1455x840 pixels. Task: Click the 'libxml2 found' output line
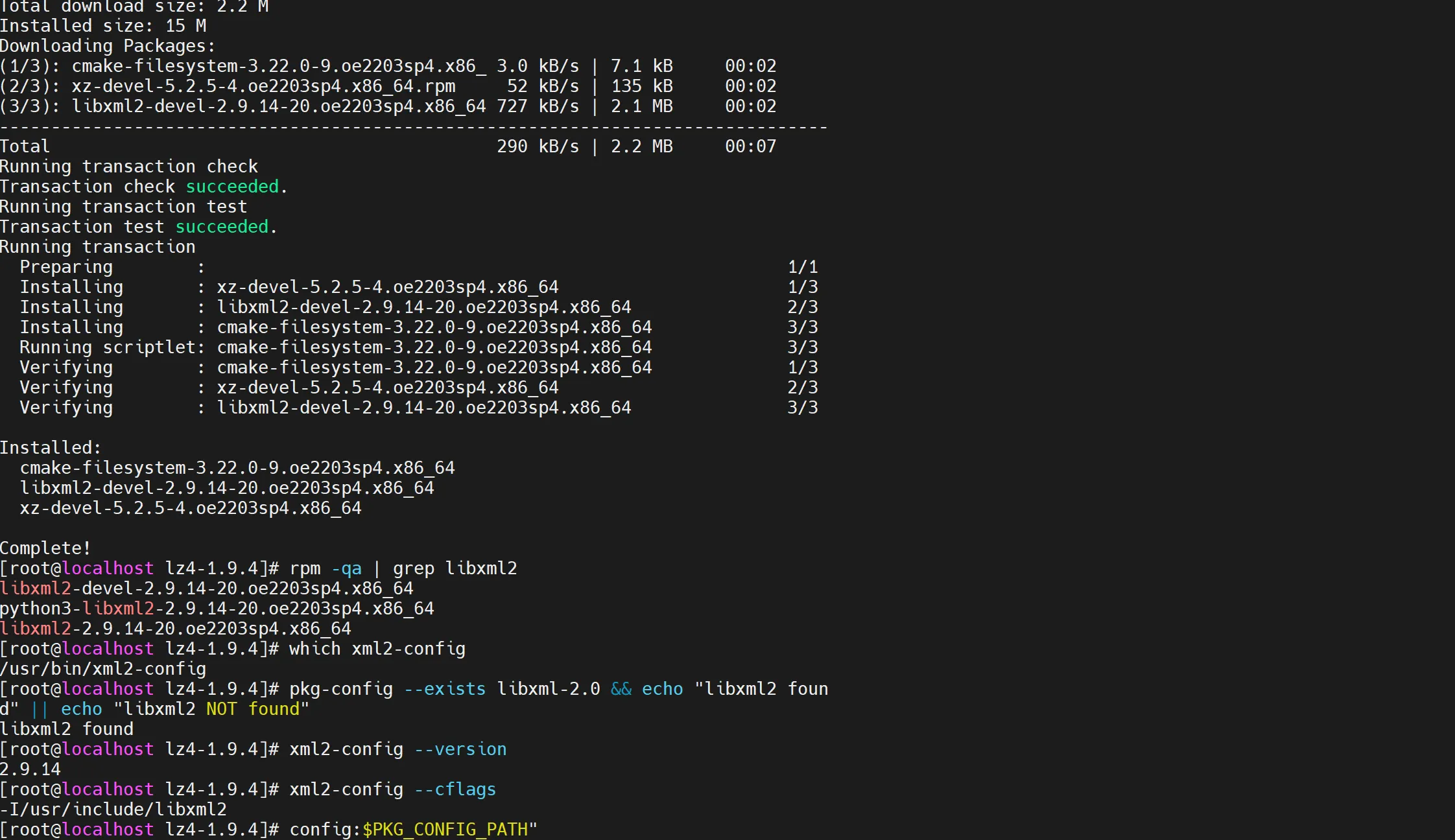[x=67, y=729]
